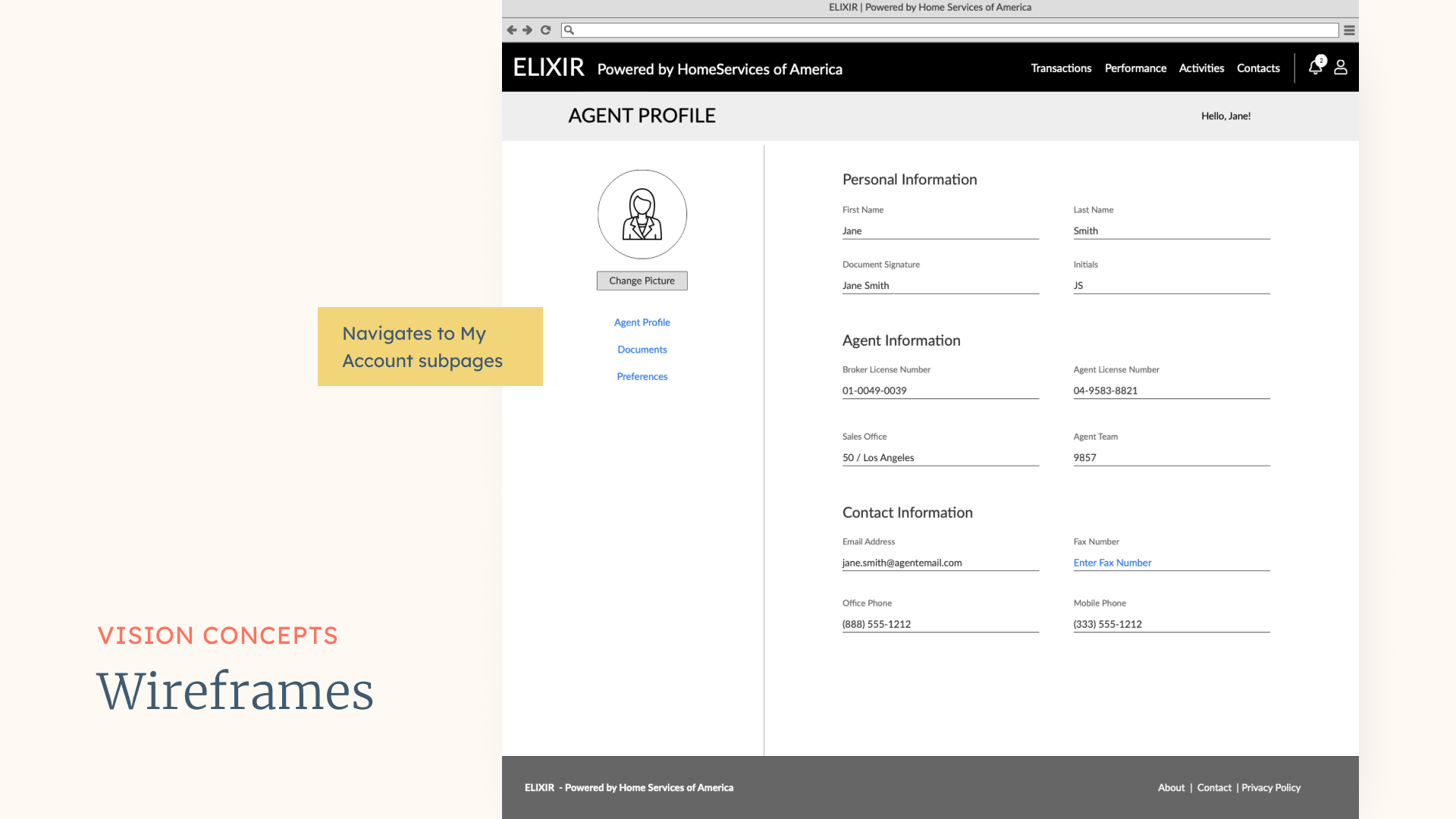Open the Activities navigation item

1201,68
